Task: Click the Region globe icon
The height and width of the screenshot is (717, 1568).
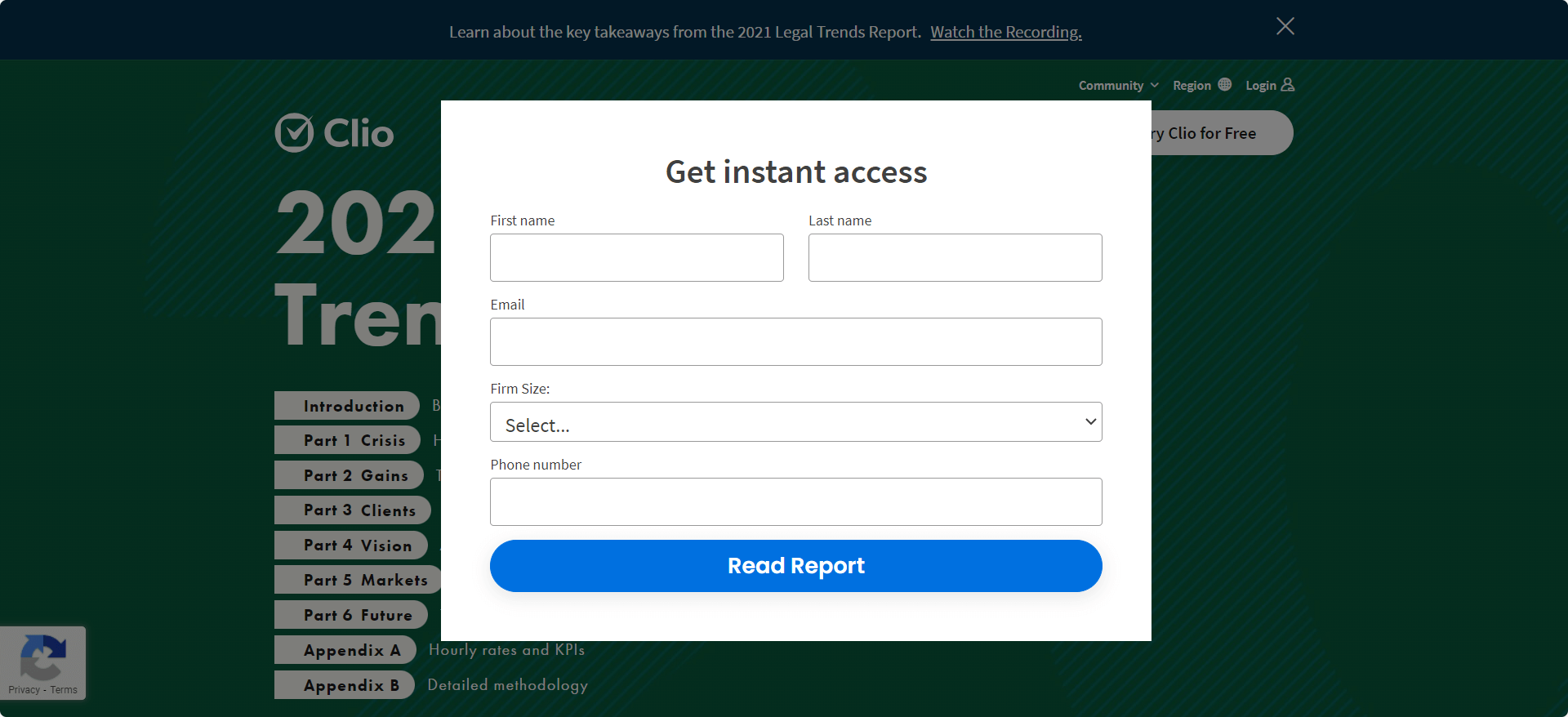Action: coord(1224,84)
